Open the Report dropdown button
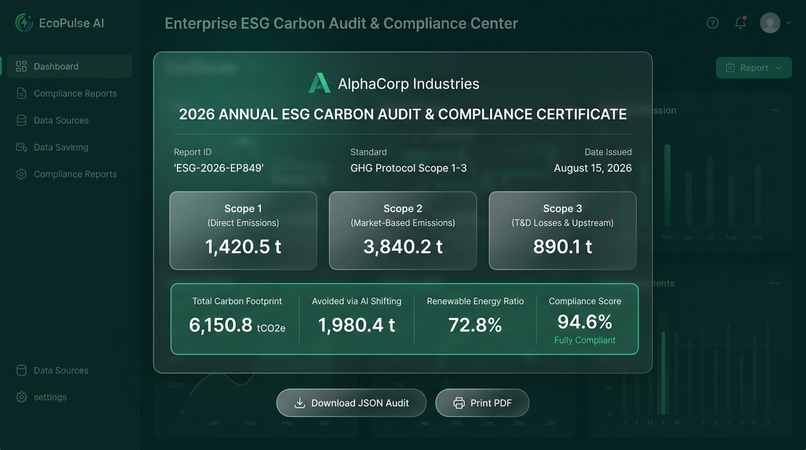Viewport: 806px width, 450px height. tap(754, 68)
